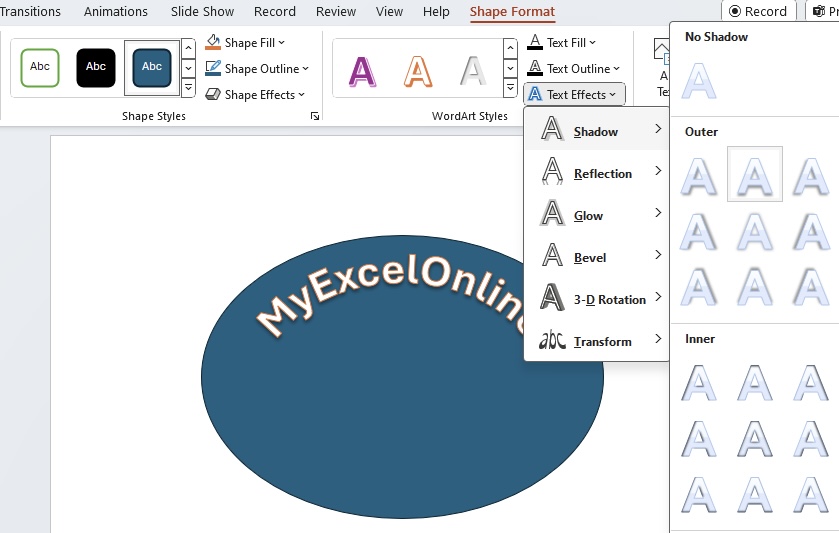The width and height of the screenshot is (839, 533).
Task: Select the No Shadow text preset
Action: point(698,81)
